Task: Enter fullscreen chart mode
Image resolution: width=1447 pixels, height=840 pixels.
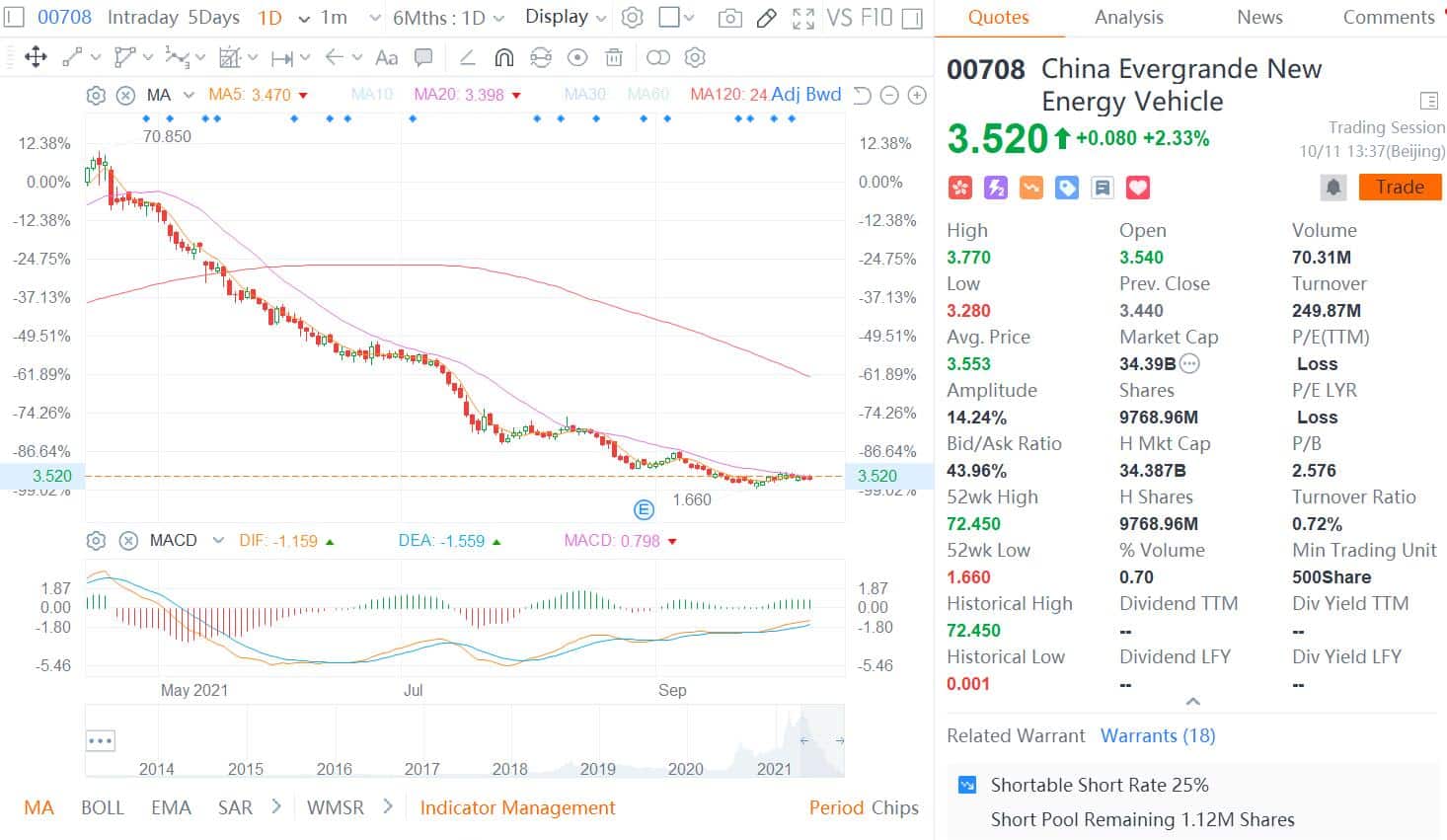Action: (x=803, y=18)
